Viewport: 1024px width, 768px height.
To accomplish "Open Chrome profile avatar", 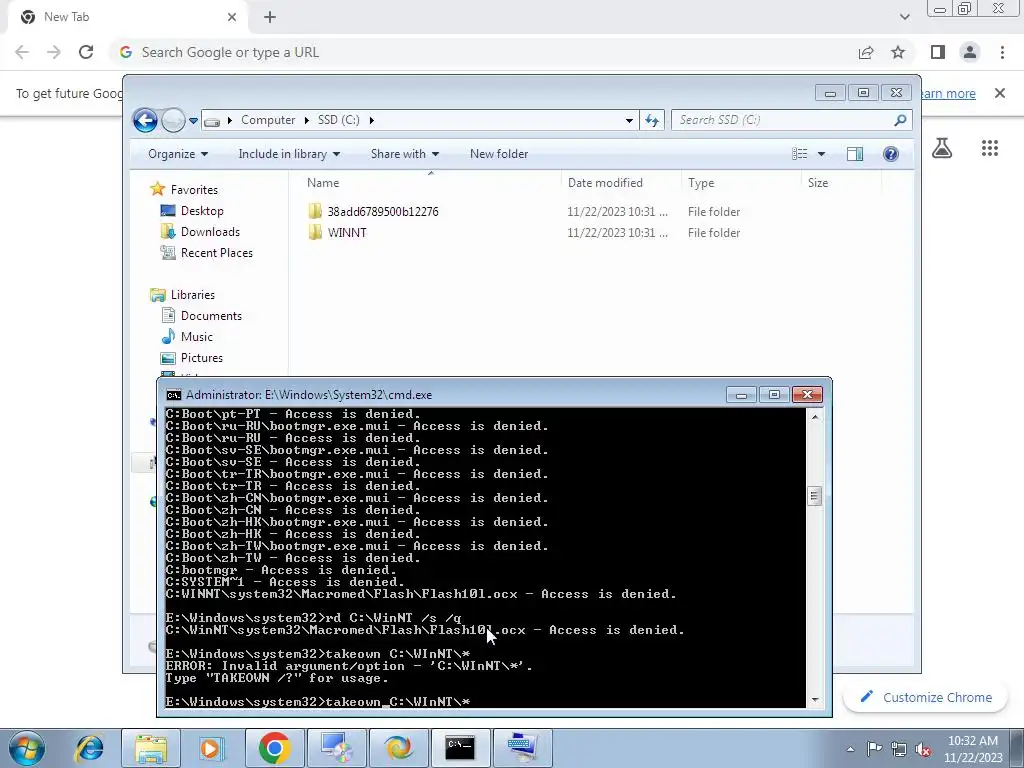I will (970, 52).
